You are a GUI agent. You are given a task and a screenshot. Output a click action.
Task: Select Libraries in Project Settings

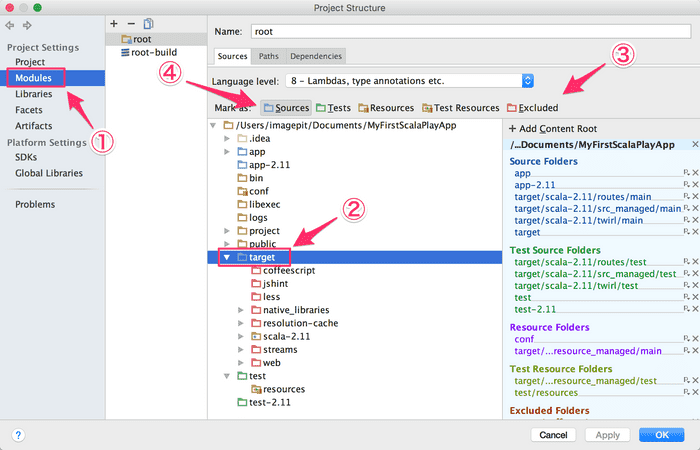(x=34, y=94)
